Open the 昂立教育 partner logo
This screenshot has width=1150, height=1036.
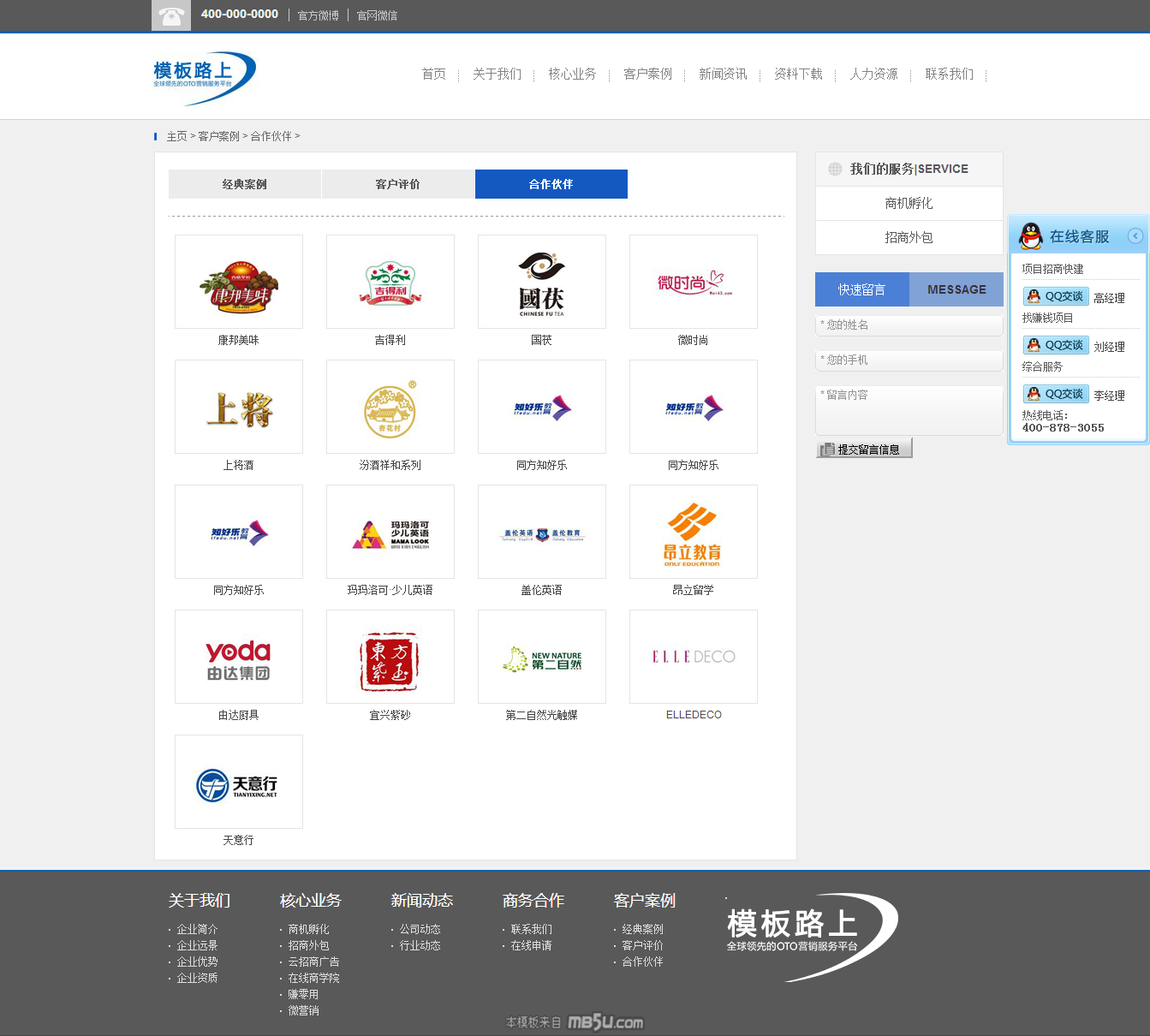pos(694,532)
